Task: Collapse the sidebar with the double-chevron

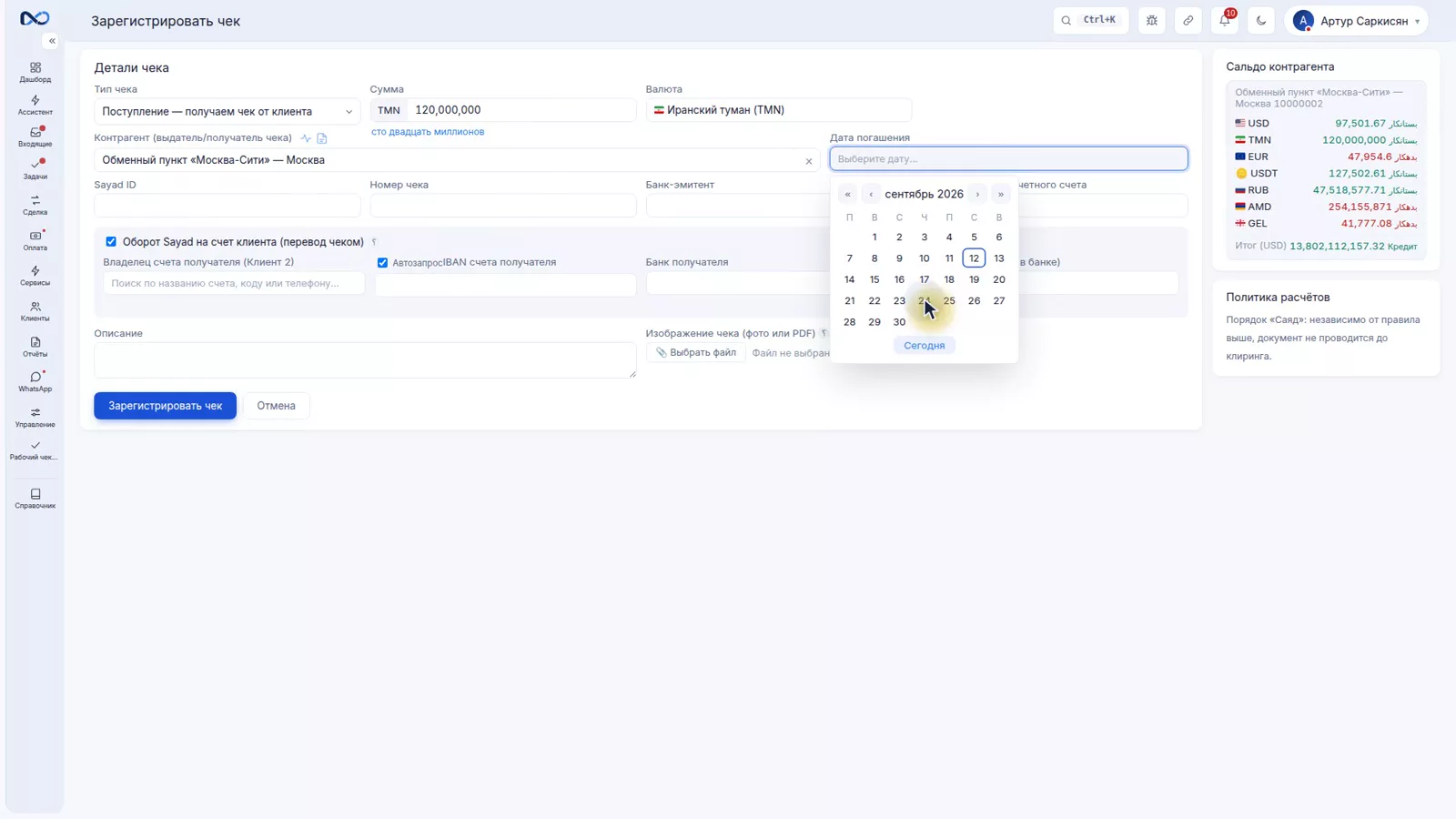Action: [x=52, y=41]
